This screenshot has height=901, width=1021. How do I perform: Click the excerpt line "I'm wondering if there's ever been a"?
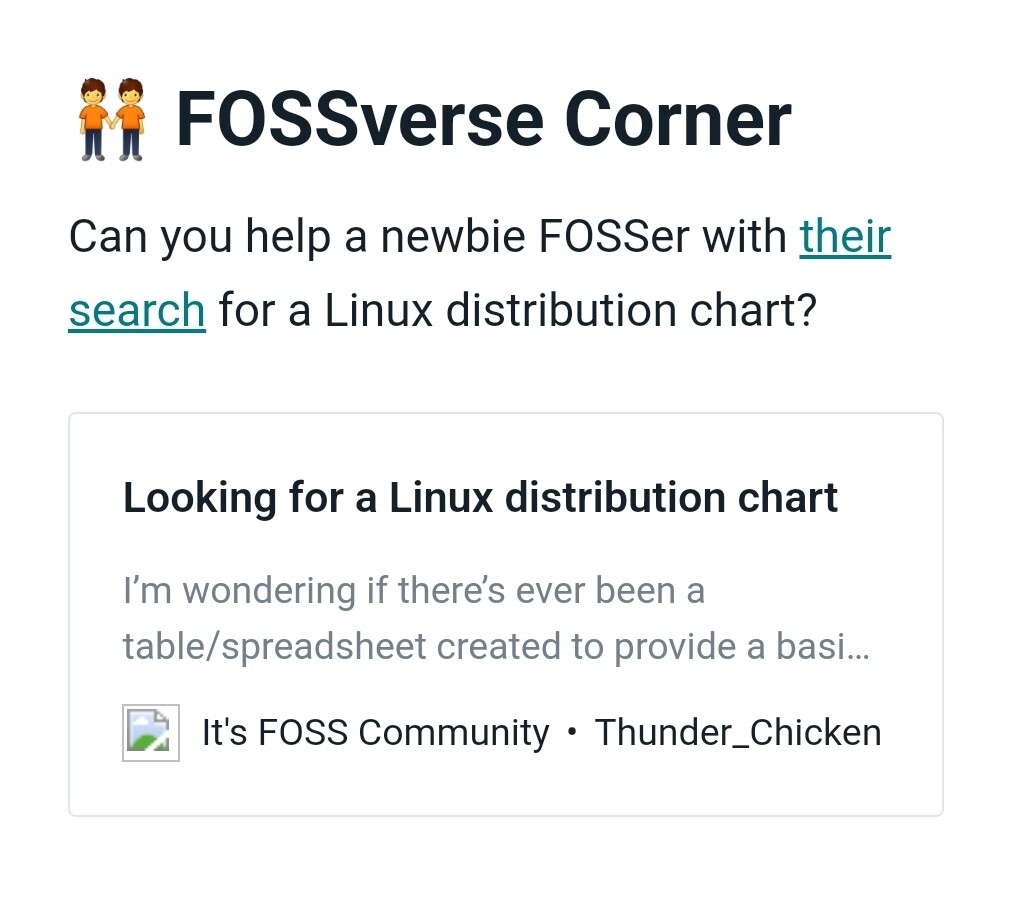click(x=414, y=591)
